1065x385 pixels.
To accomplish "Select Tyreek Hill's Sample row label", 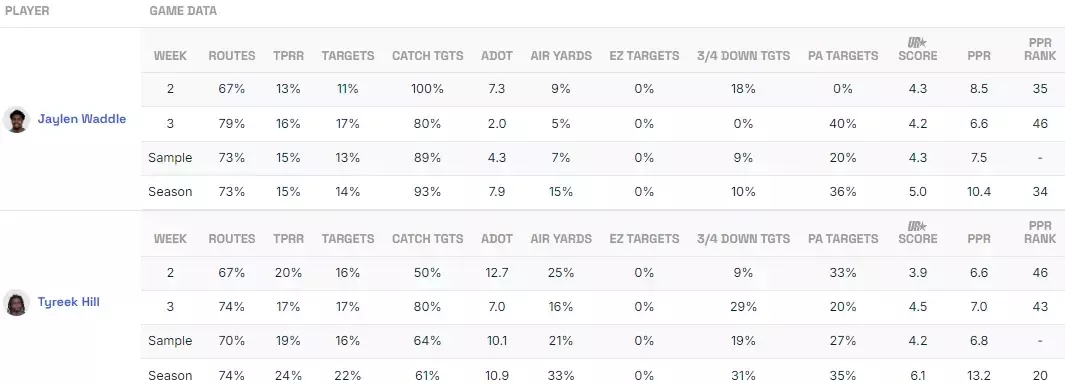I will (x=170, y=340).
